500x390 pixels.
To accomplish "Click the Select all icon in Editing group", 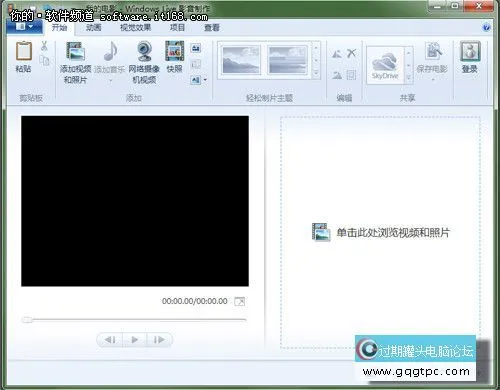I will (351, 75).
